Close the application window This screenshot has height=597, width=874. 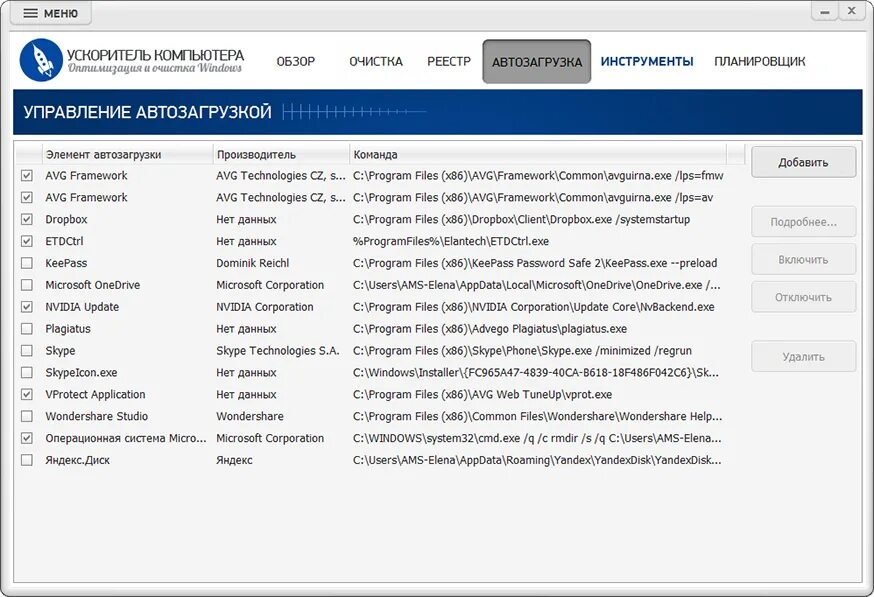[852, 11]
